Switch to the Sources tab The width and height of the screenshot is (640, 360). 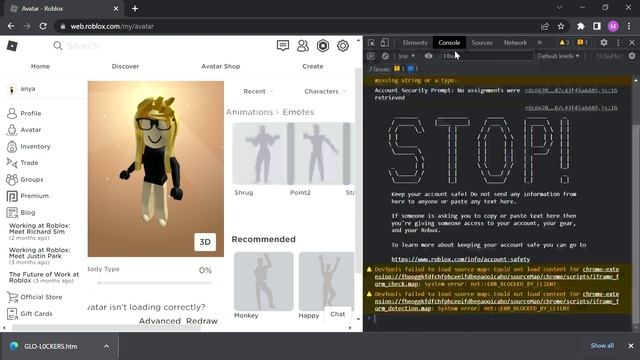pos(482,42)
